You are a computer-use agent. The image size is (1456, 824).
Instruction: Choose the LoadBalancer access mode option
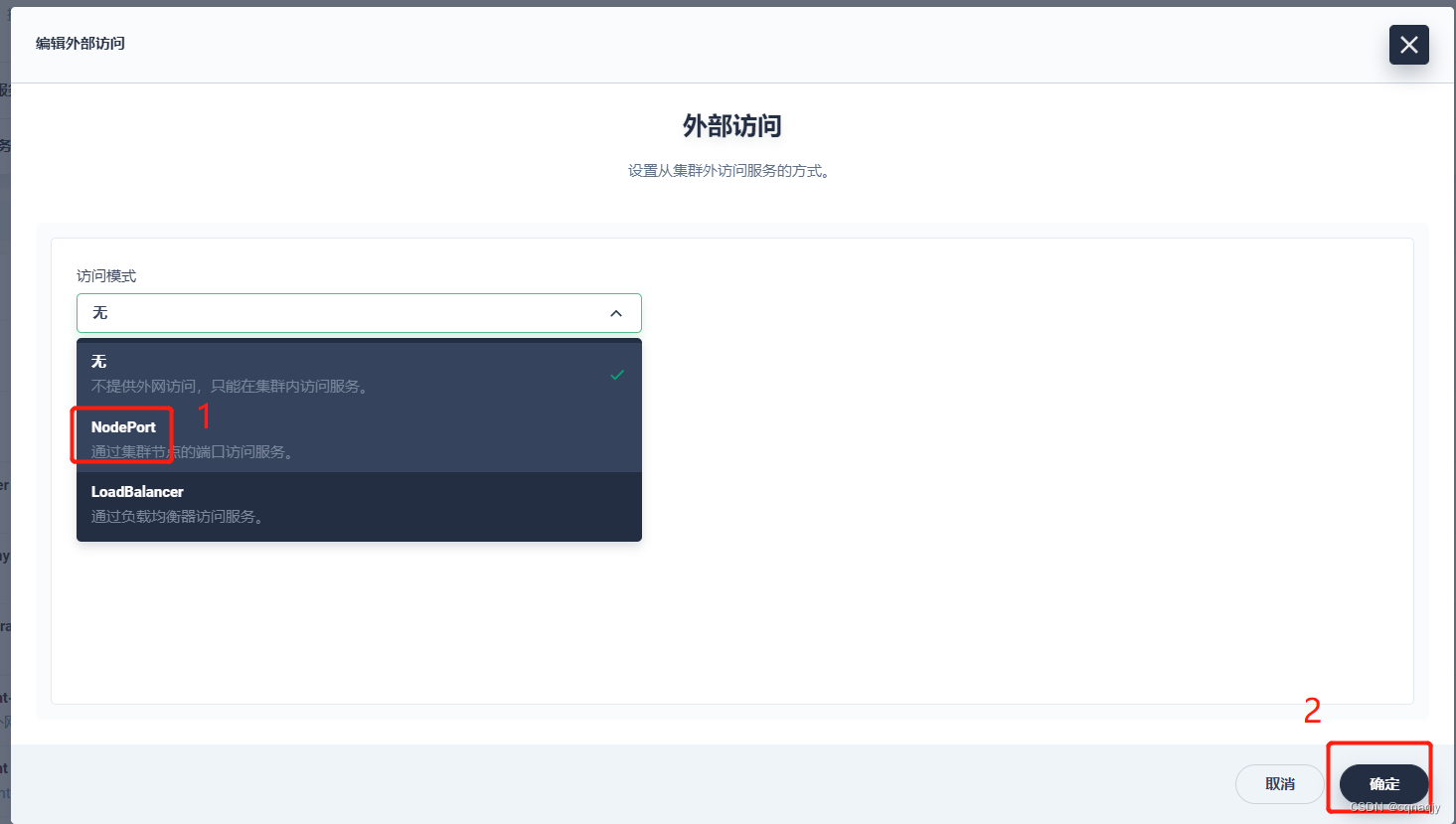[x=359, y=504]
